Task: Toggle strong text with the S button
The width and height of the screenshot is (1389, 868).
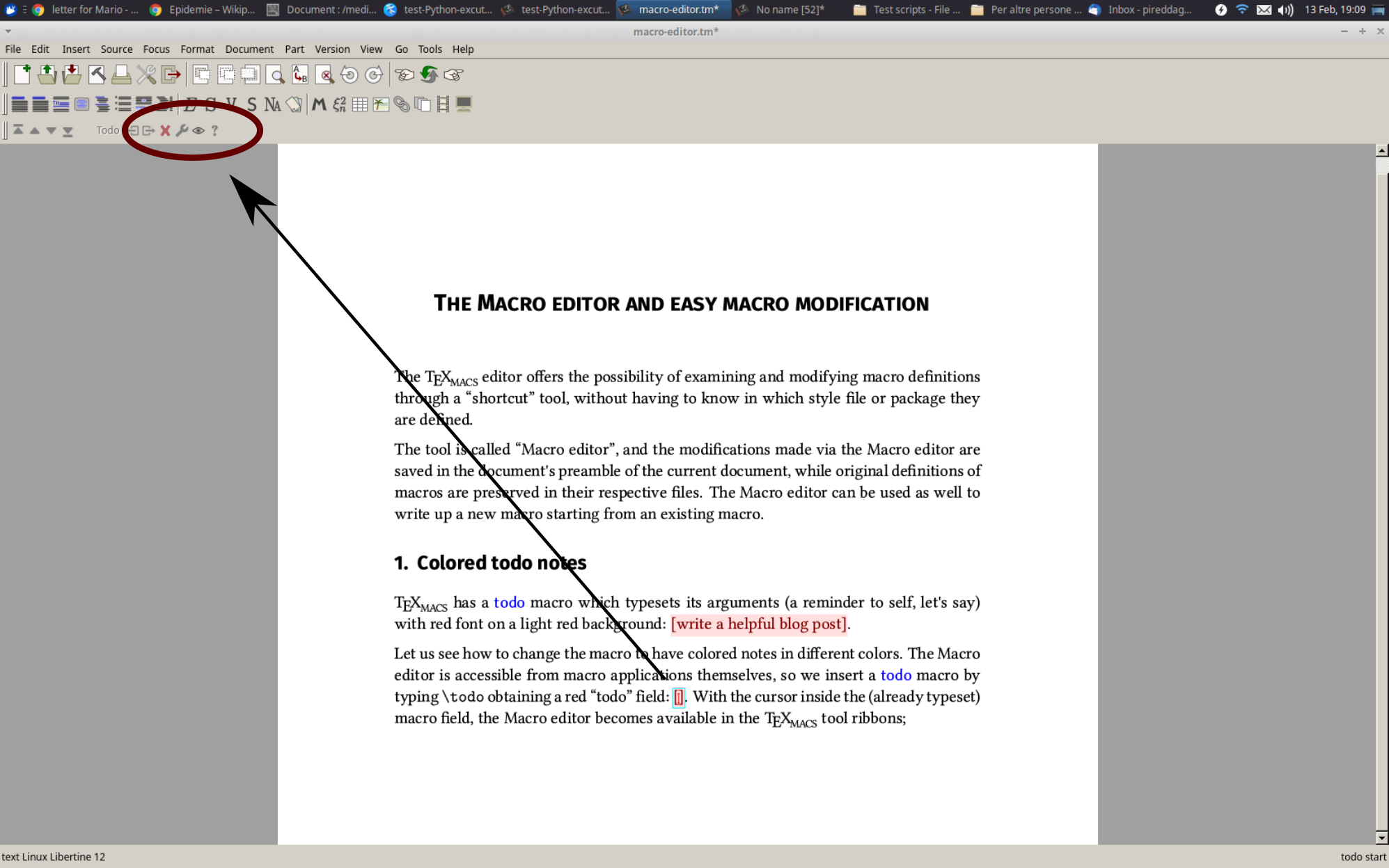Action: point(209,104)
